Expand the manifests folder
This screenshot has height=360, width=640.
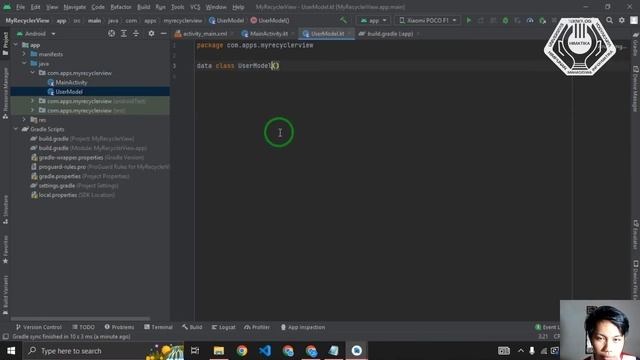(24, 54)
